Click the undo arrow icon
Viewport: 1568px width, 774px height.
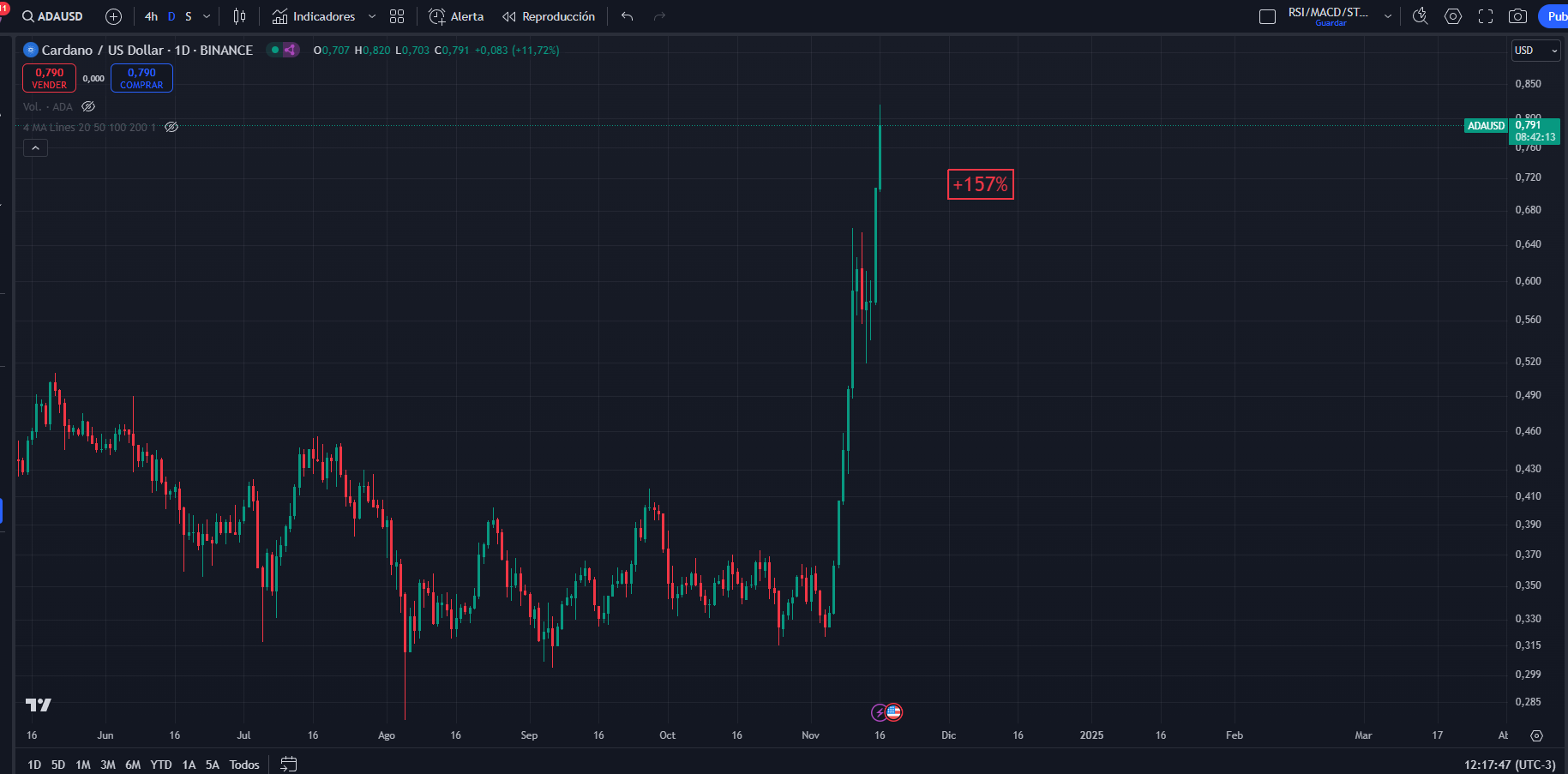point(627,16)
